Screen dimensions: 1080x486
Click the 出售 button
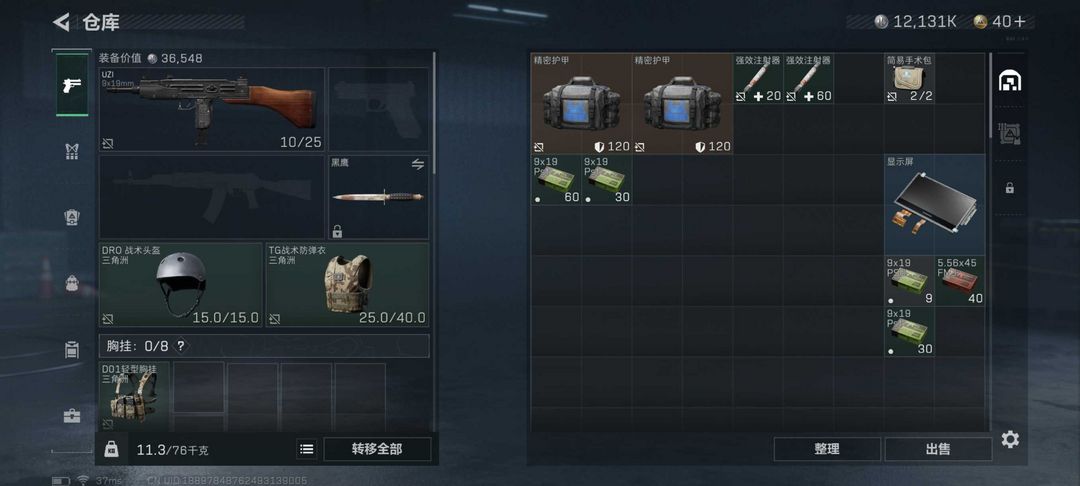[938, 449]
